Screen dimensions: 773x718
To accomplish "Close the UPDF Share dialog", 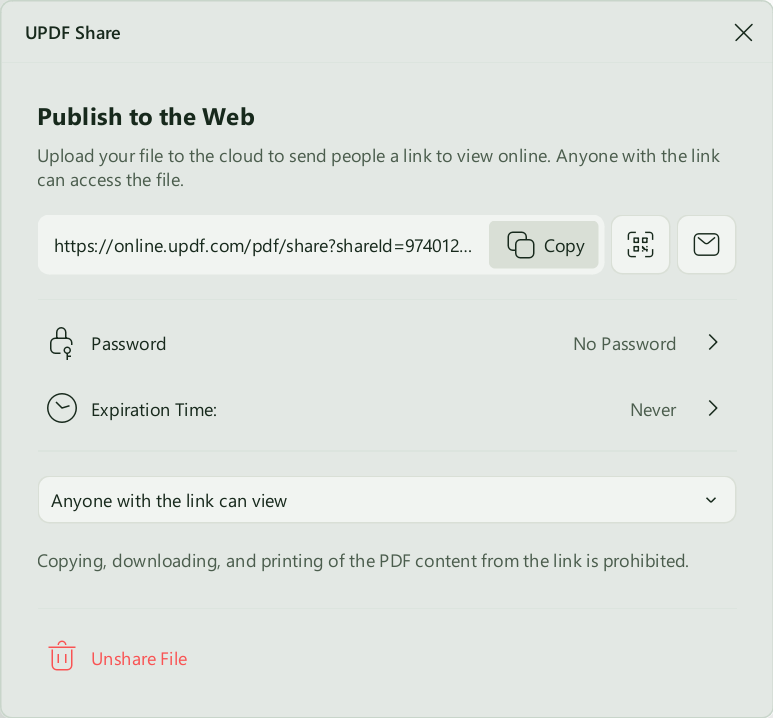I will pyautogui.click(x=743, y=33).
